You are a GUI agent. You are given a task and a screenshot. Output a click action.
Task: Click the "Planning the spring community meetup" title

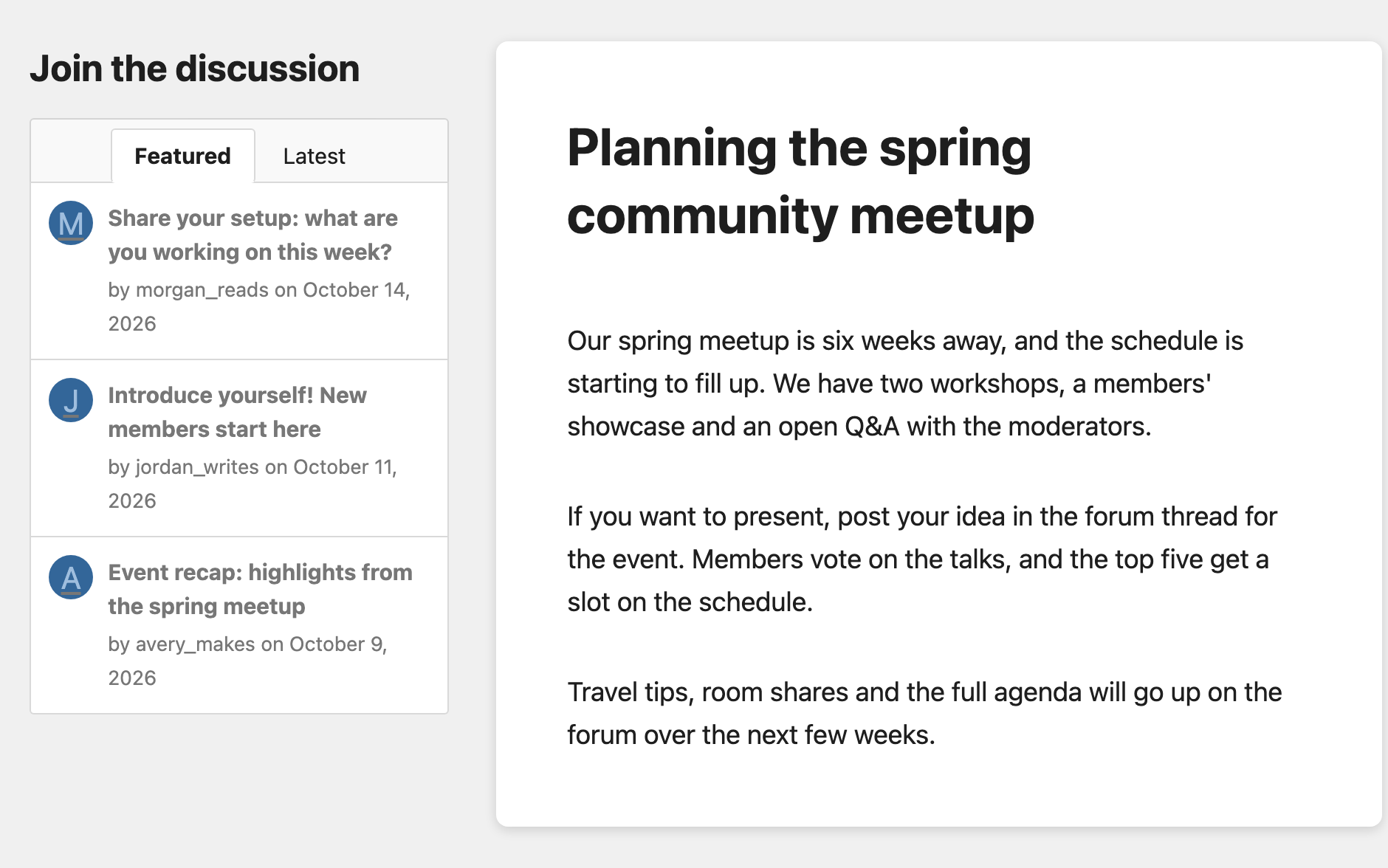click(800, 182)
